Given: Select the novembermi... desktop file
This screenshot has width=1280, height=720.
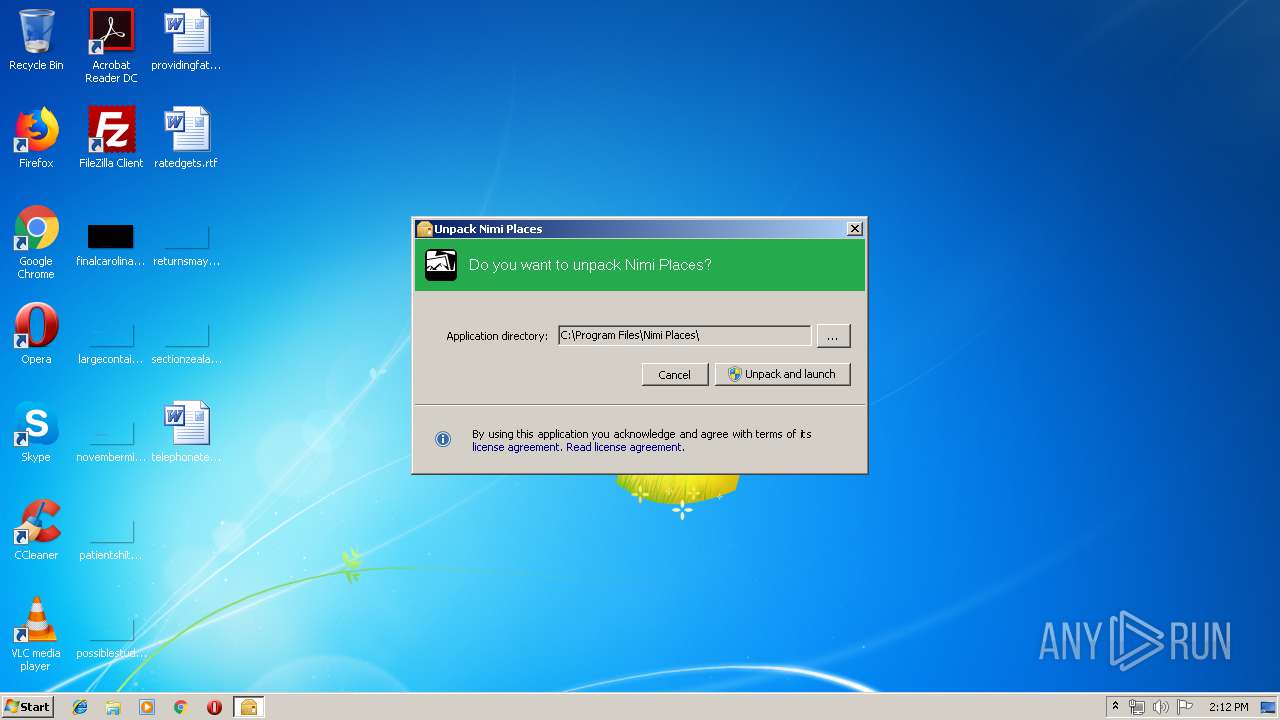Looking at the screenshot, I should pyautogui.click(x=111, y=440).
